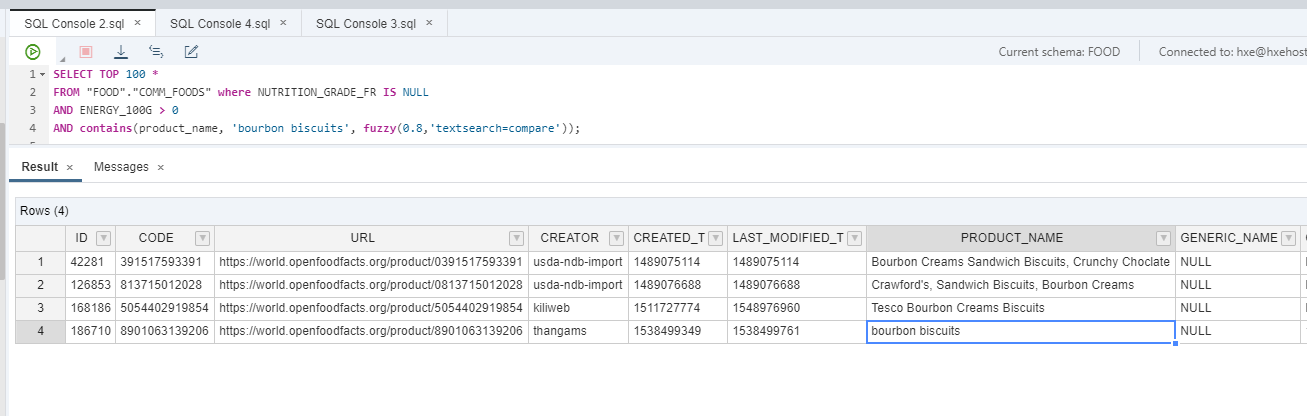Image resolution: width=1307 pixels, height=416 pixels.
Task: Open the GENERIC_NAME column filter dropdown
Action: [1290, 238]
